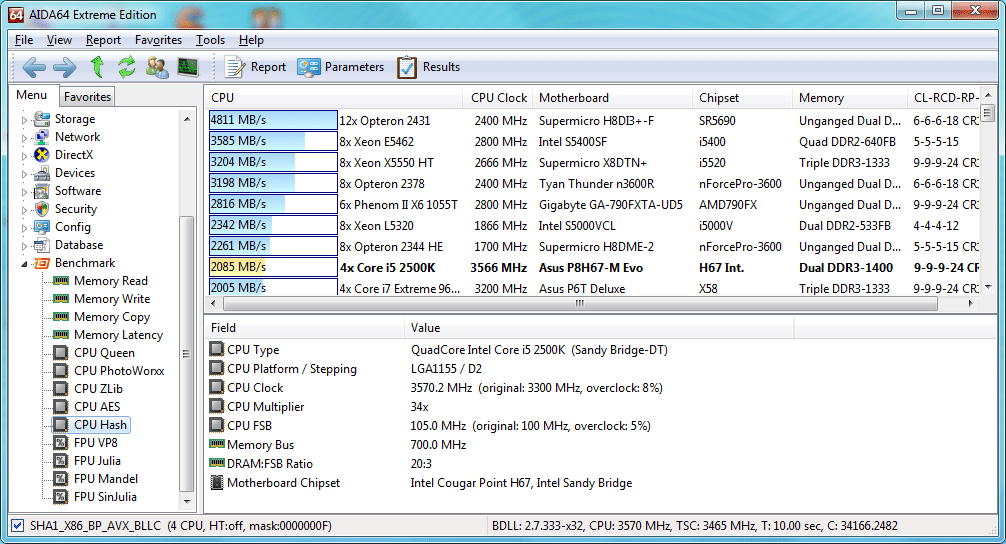
Task: Collapse the Benchmark tree node
Action: pyautogui.click(x=24, y=263)
